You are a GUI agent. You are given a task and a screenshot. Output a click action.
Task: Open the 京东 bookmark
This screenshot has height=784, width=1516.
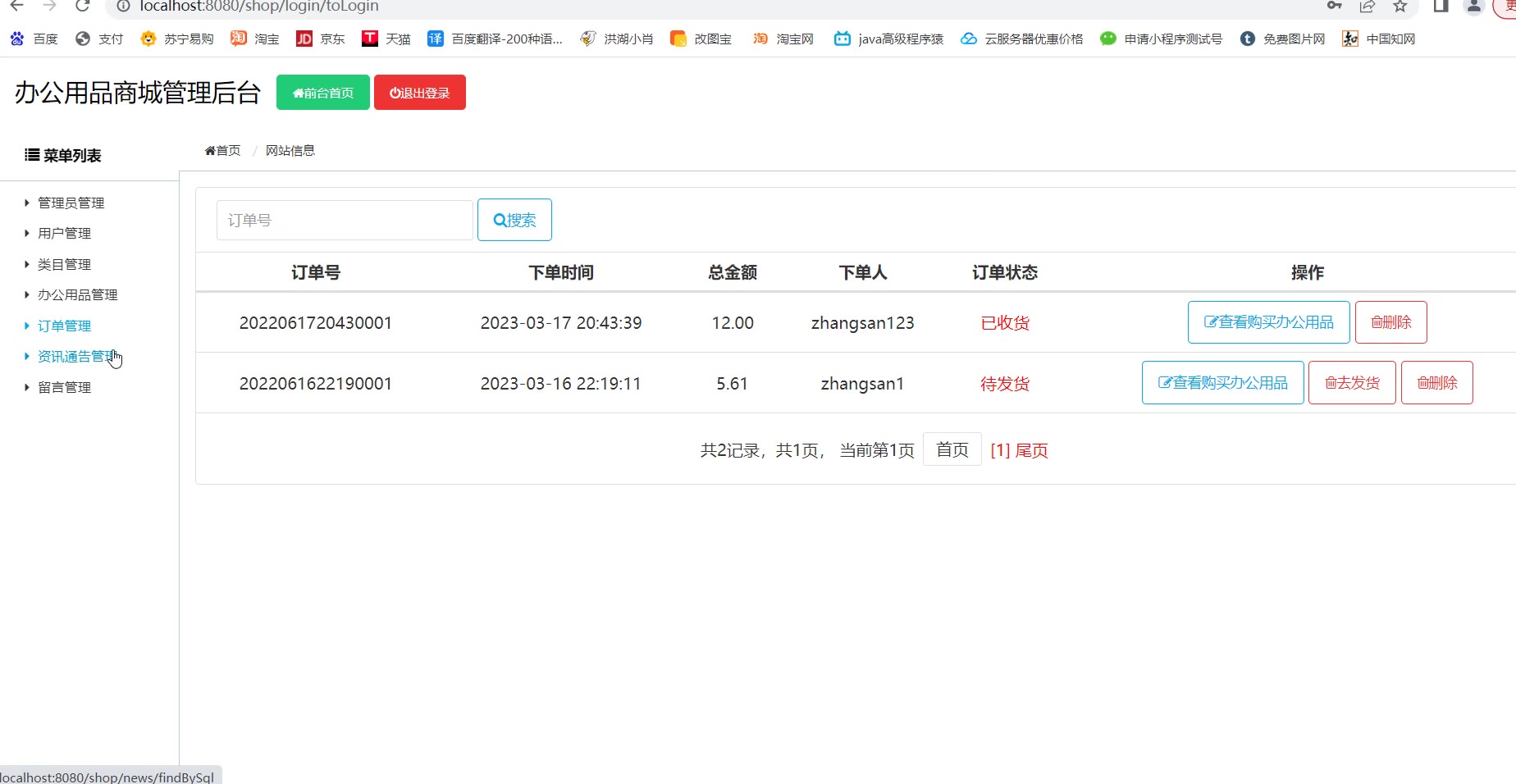click(320, 39)
